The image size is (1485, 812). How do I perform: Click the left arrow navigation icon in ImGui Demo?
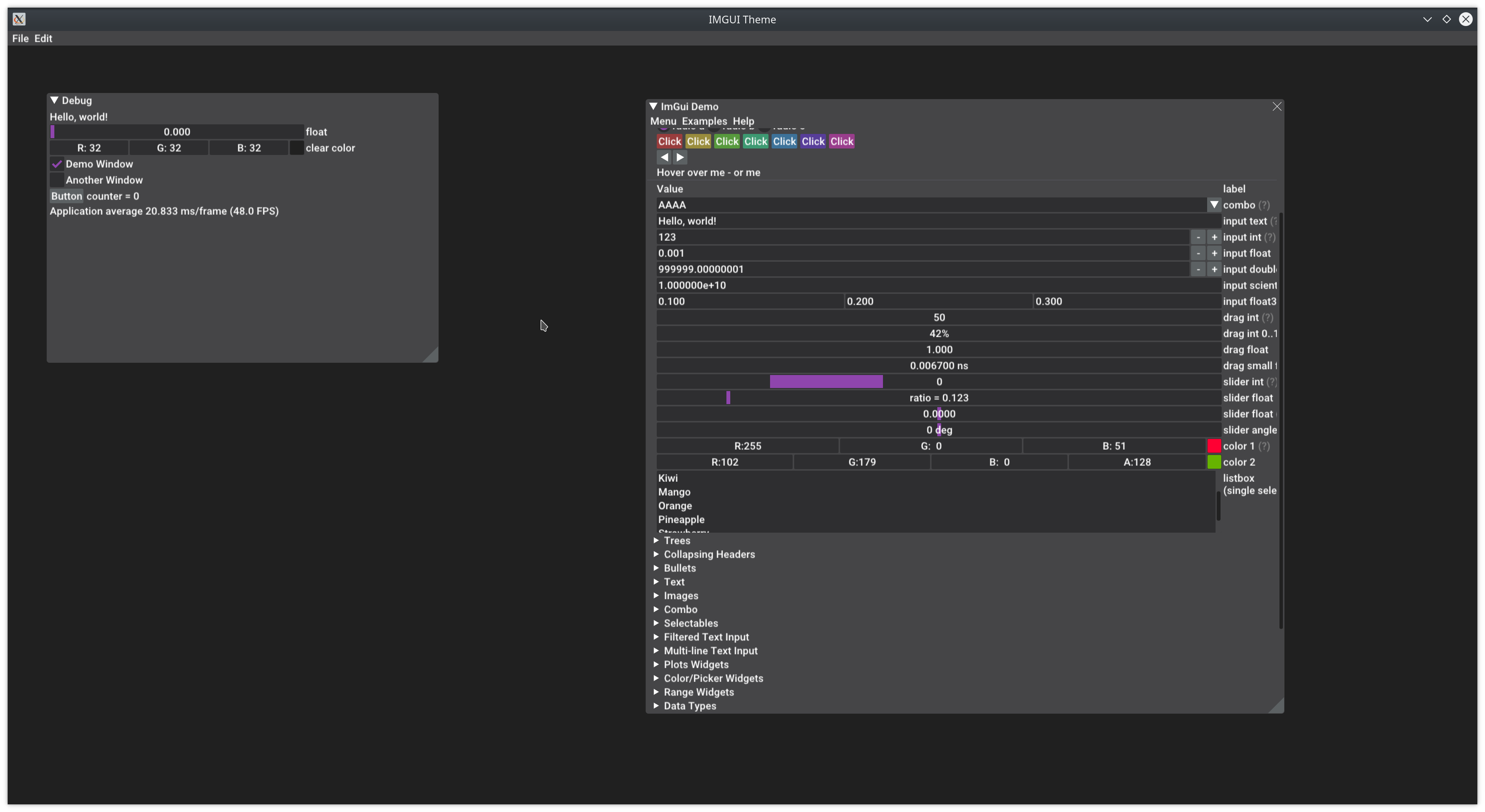664,157
